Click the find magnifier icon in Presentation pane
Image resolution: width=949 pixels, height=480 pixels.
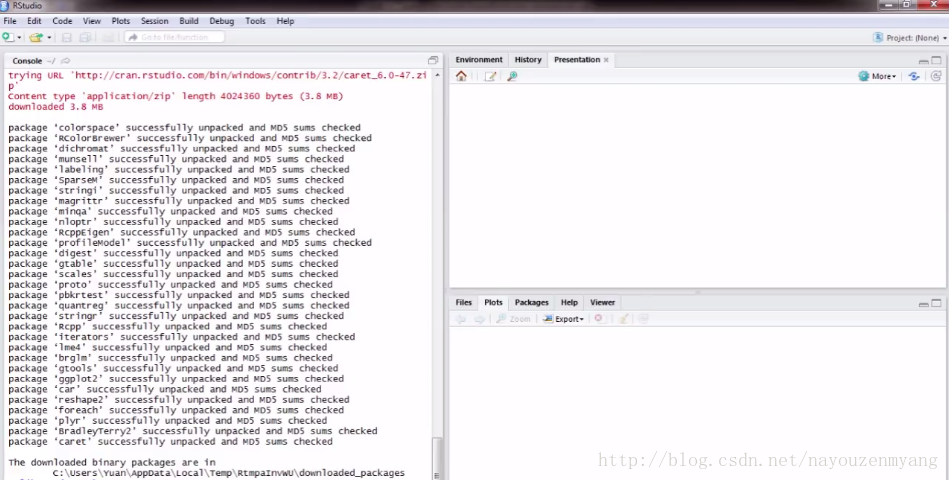[x=512, y=76]
